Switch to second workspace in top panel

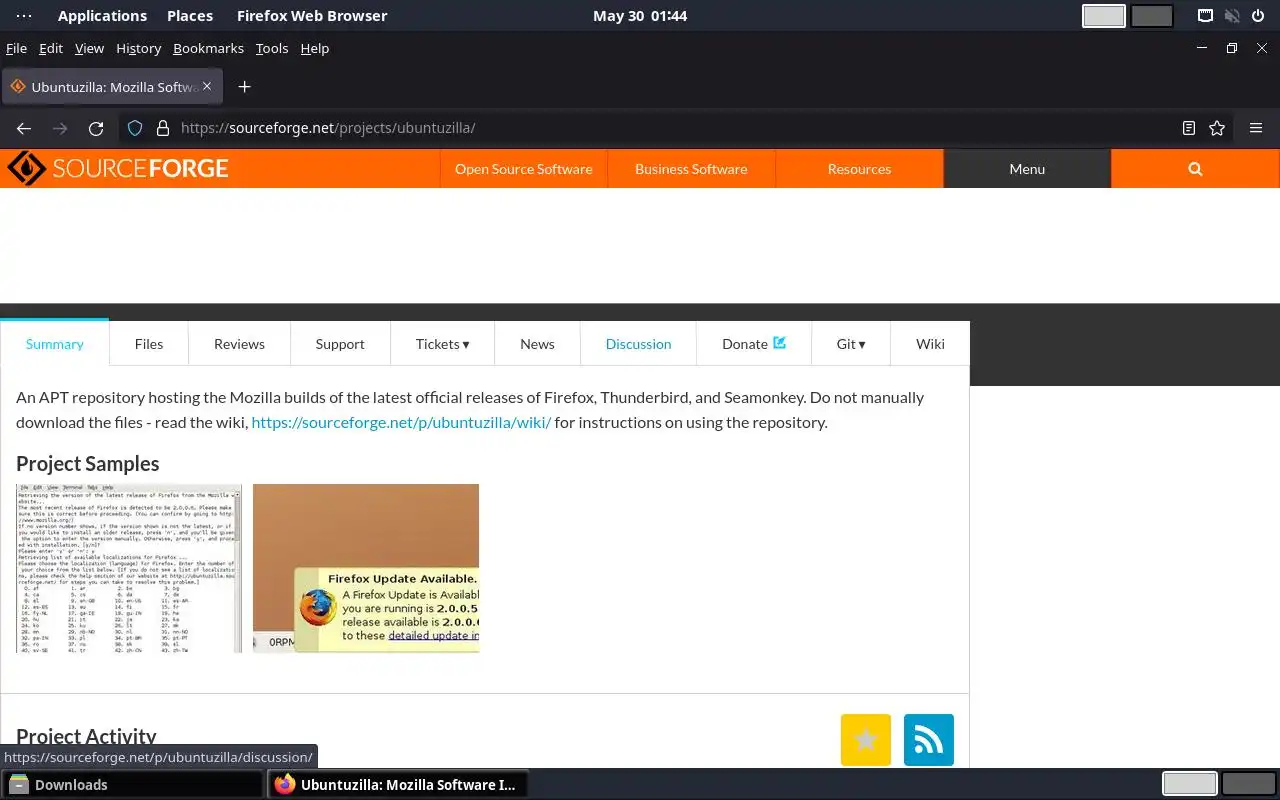tap(1152, 16)
